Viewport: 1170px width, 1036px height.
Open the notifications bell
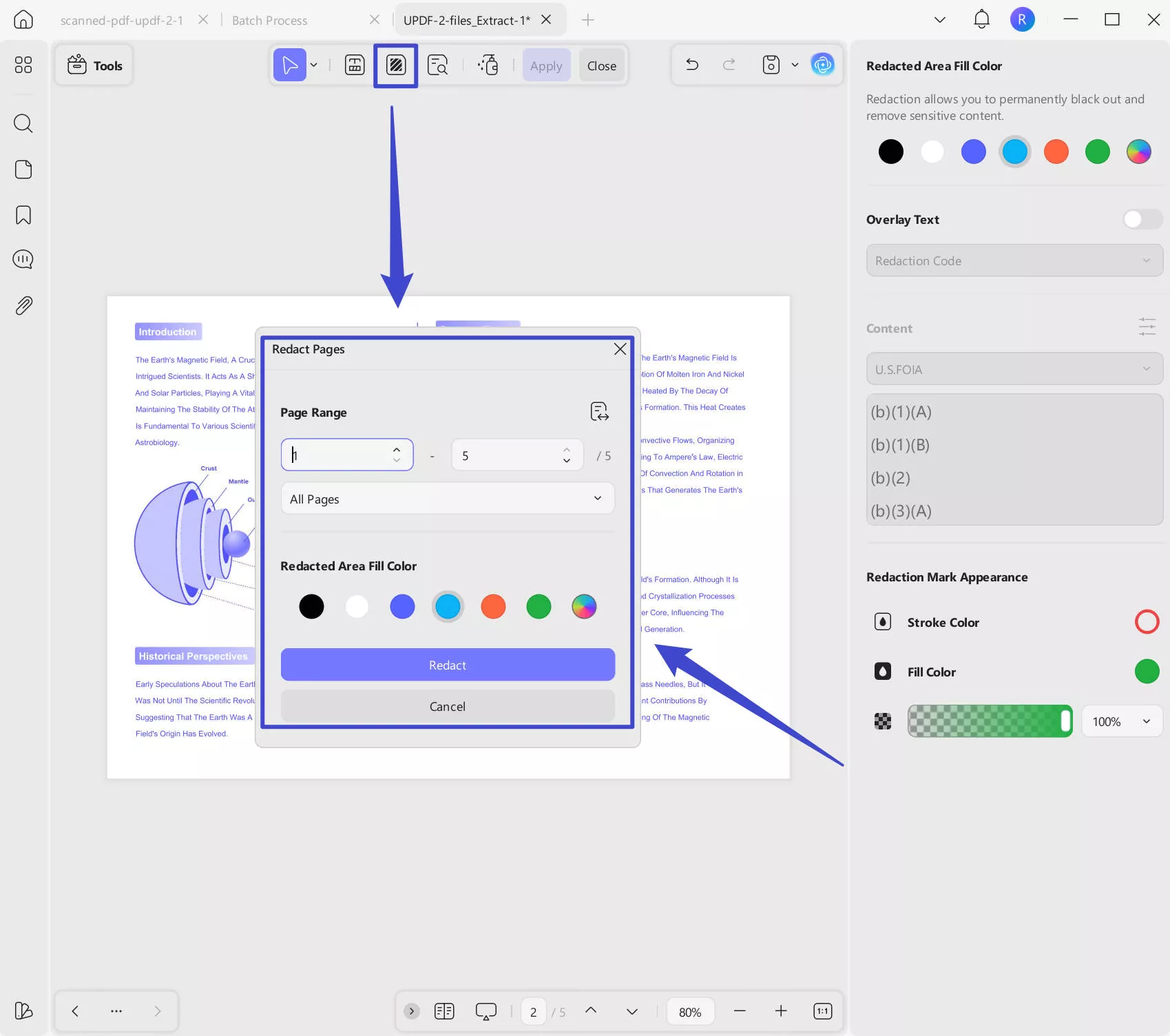click(981, 19)
